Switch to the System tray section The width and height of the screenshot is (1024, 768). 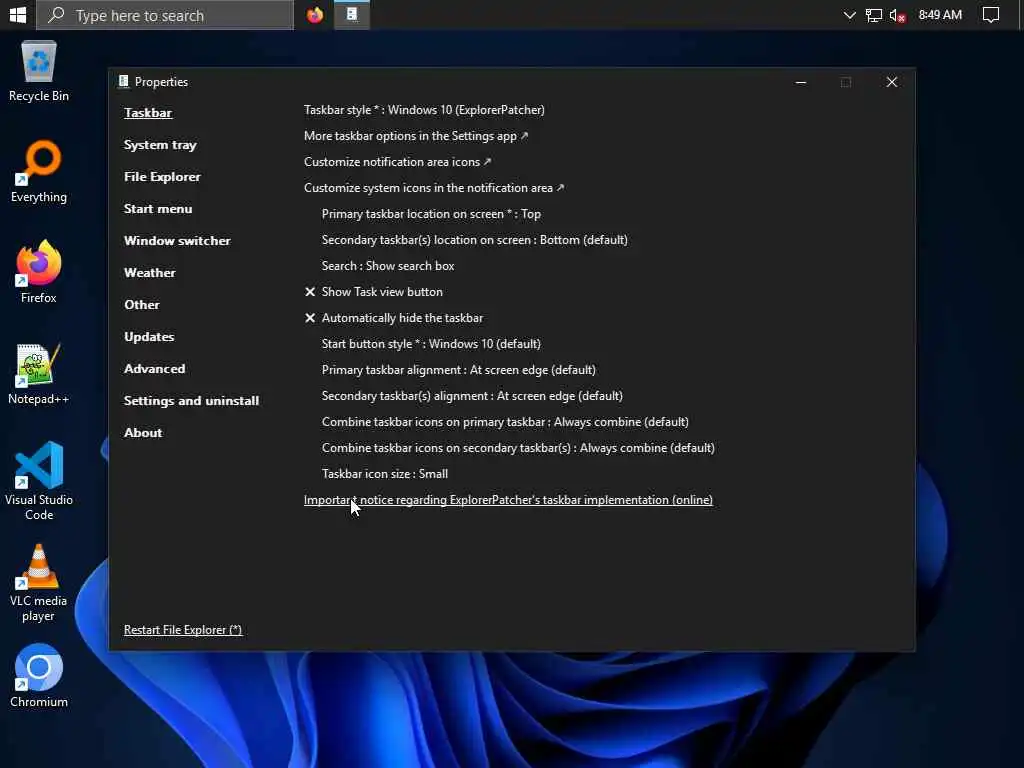click(160, 144)
